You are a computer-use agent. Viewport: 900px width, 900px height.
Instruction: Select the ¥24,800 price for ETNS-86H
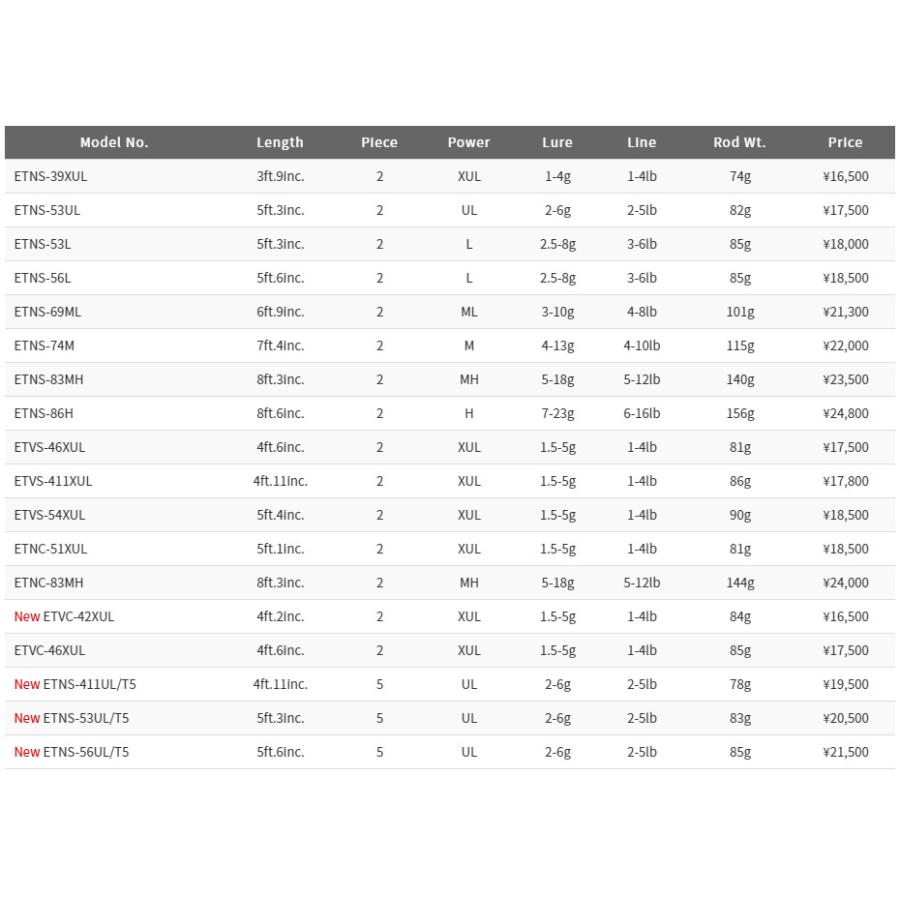[x=845, y=413]
